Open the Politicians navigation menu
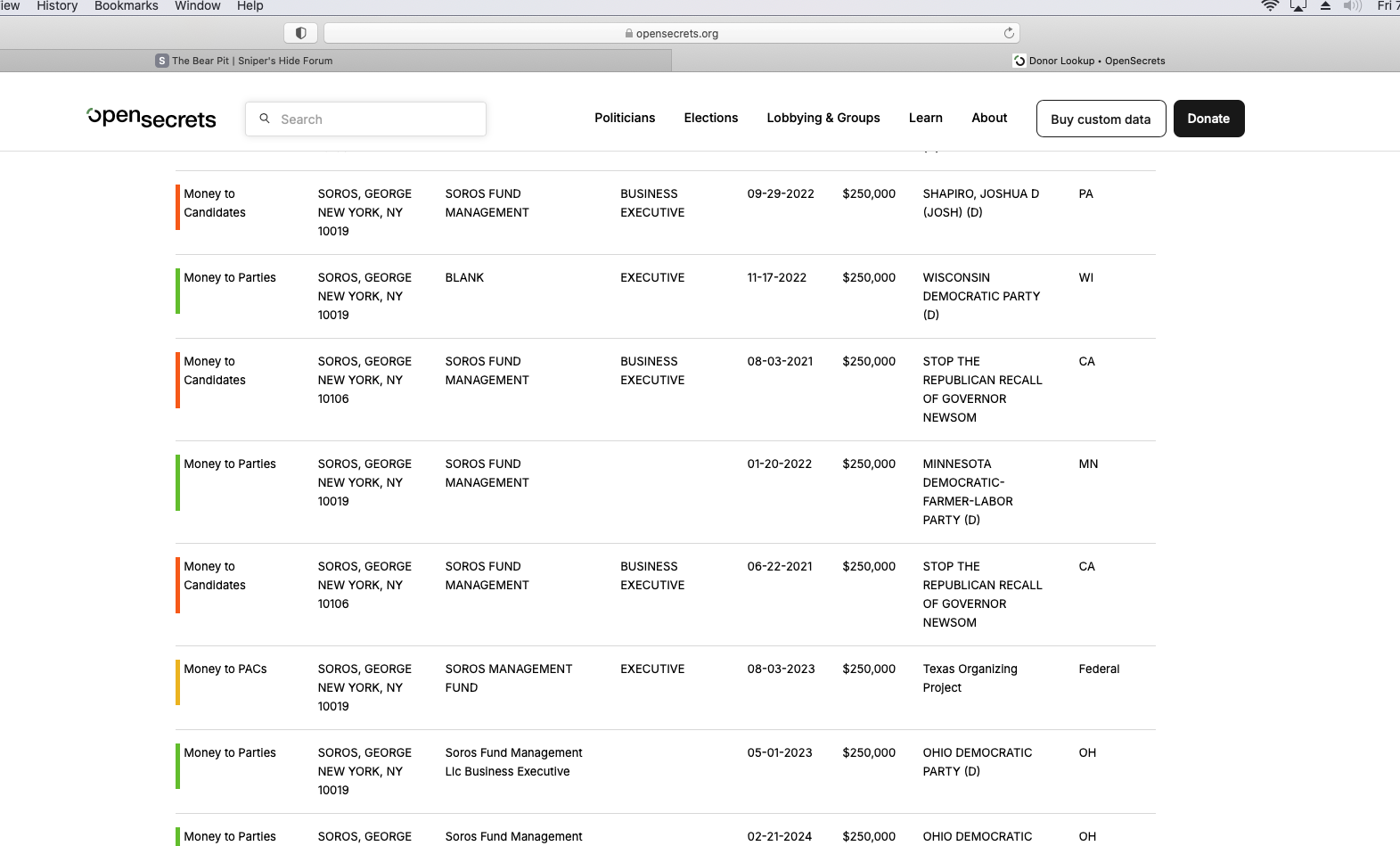This screenshot has height=846, width=1400. coord(625,118)
